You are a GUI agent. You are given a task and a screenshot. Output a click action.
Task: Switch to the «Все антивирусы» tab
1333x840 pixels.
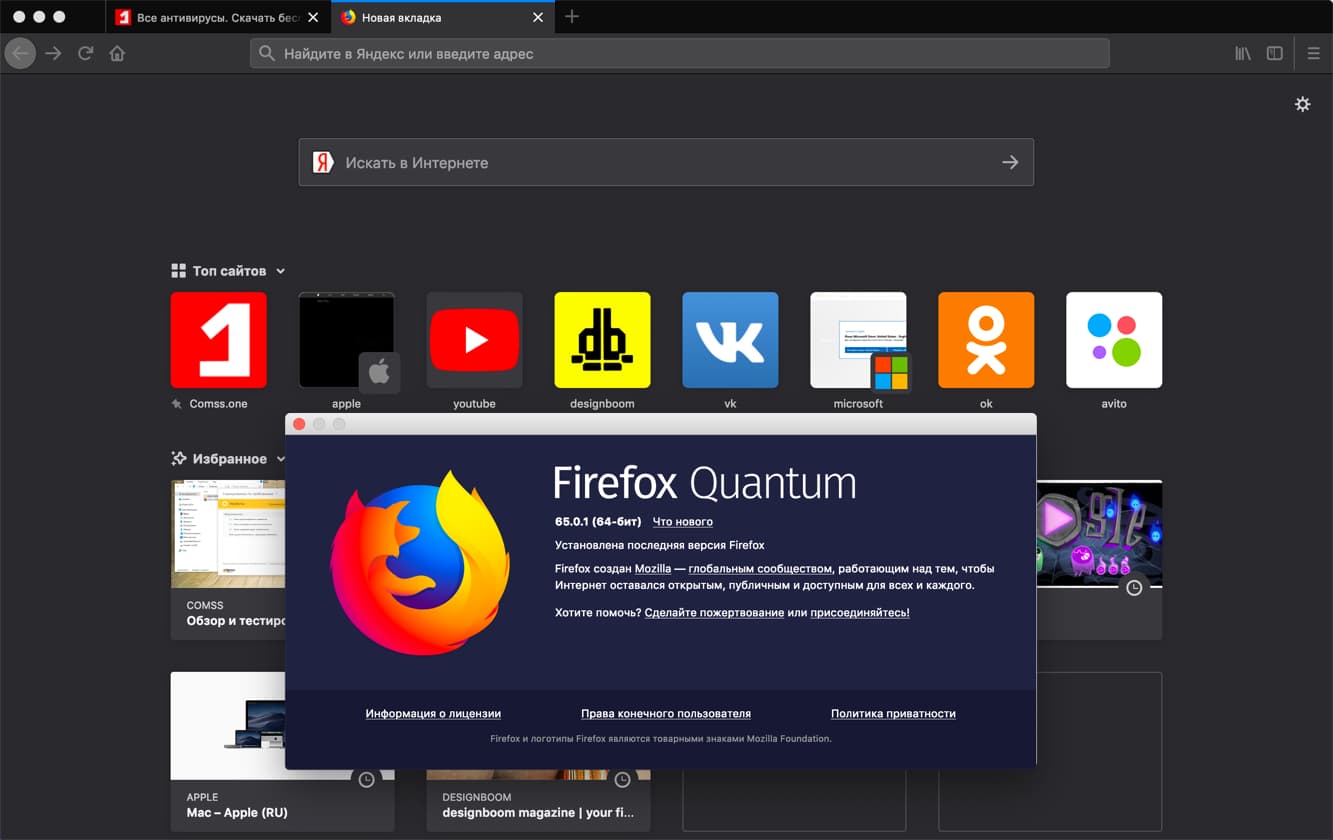click(210, 17)
